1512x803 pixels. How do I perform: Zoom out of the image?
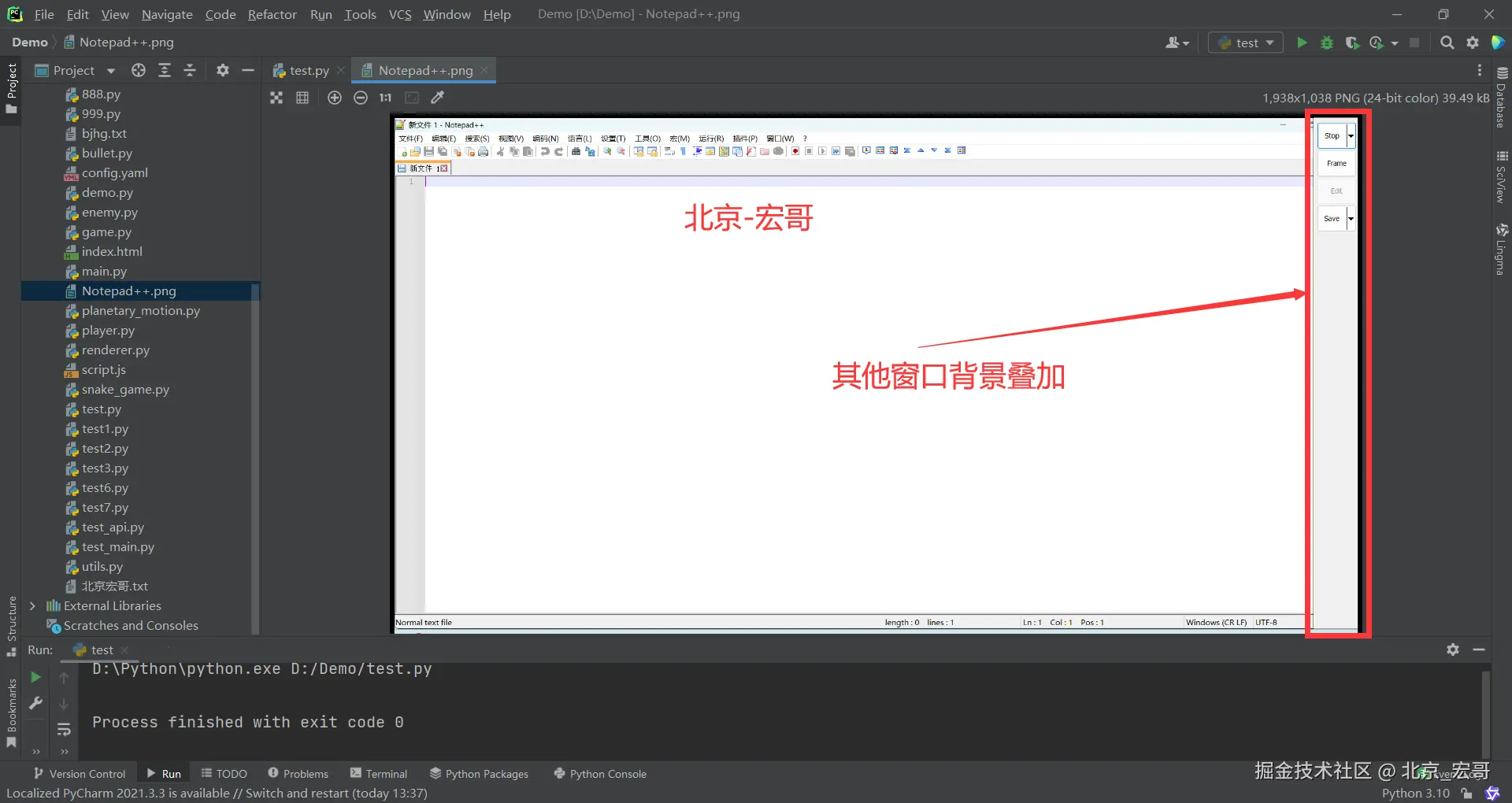[x=361, y=98]
